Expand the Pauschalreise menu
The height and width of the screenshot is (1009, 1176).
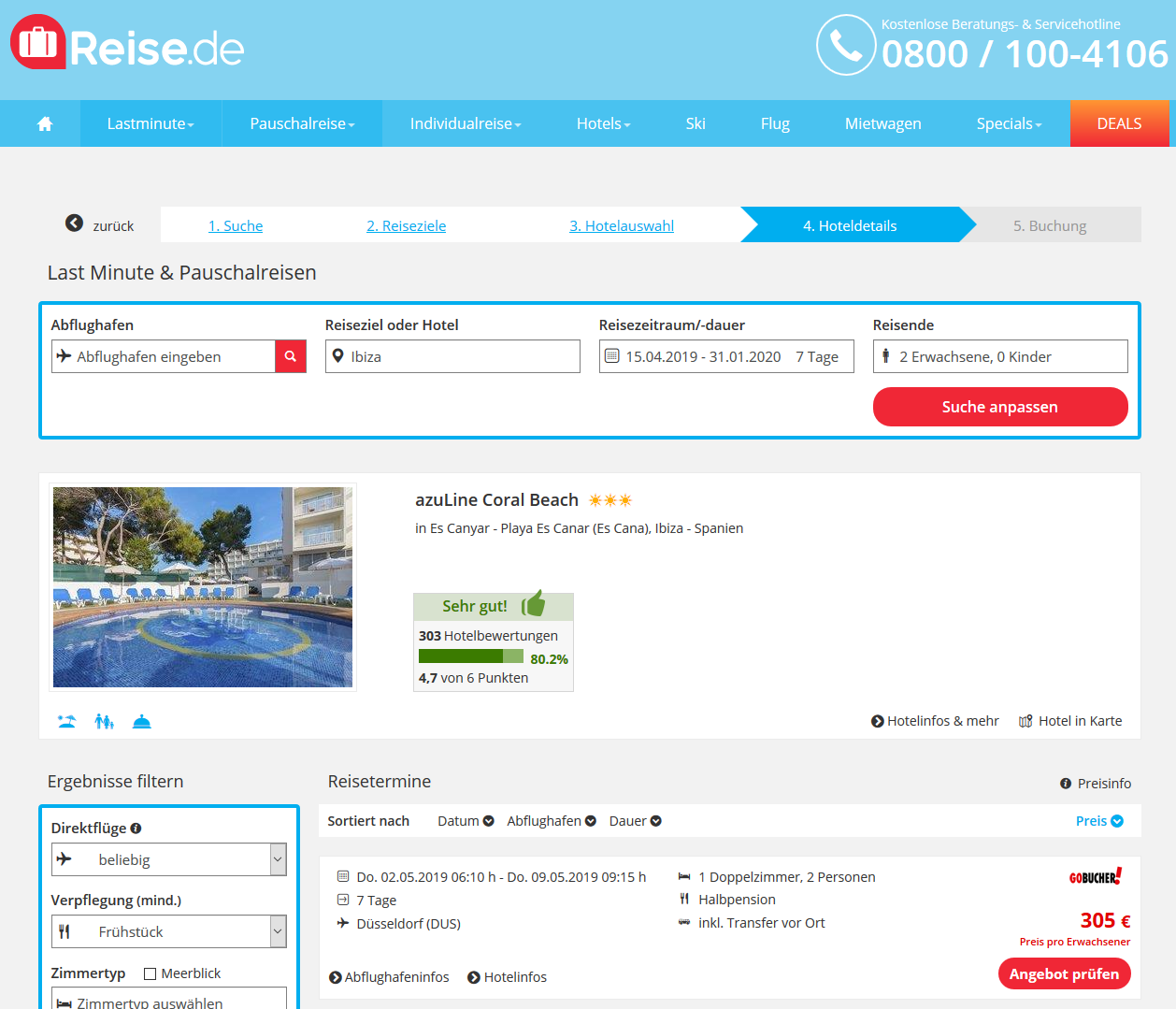[302, 123]
